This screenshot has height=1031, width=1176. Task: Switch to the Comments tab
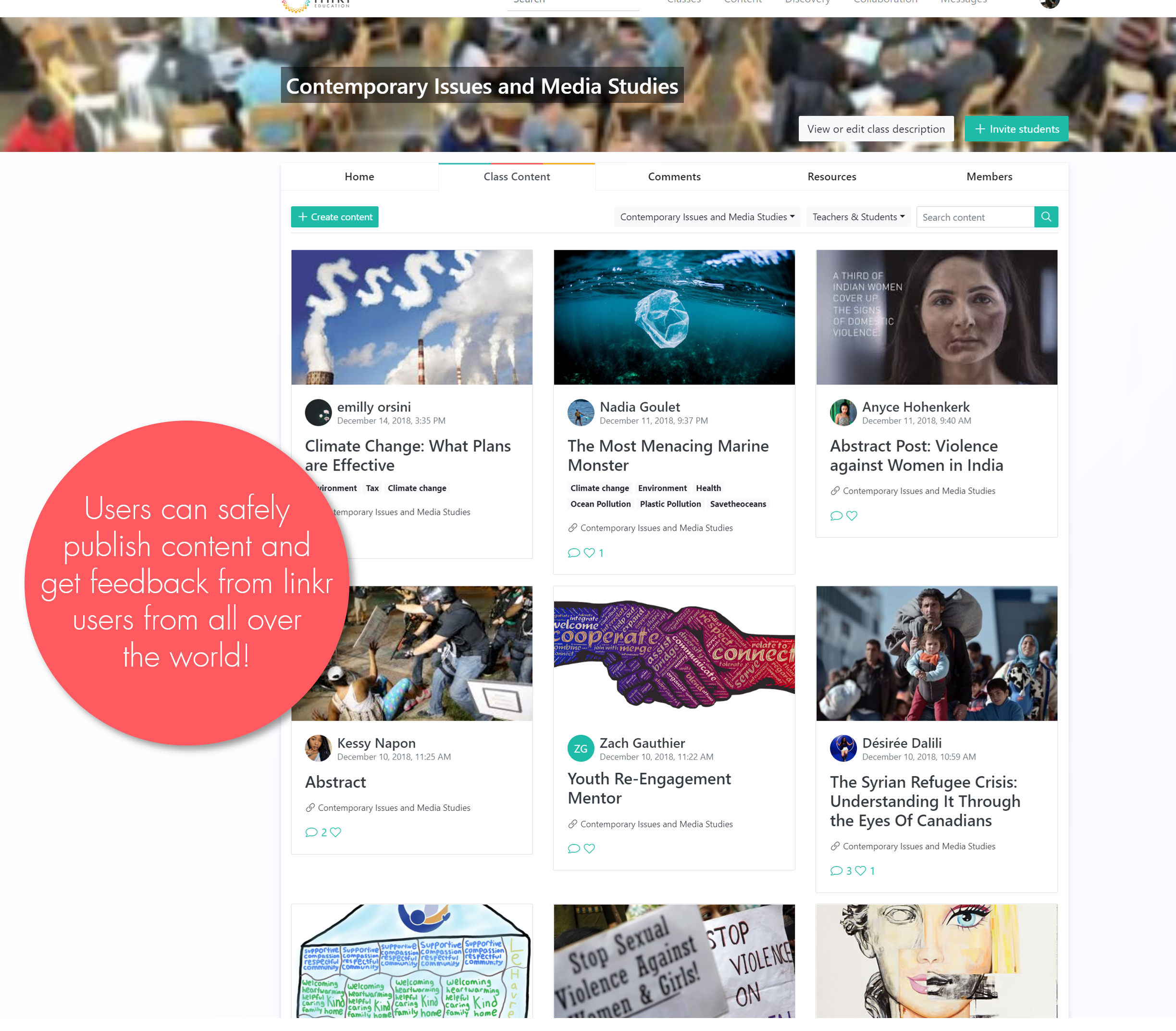674,176
